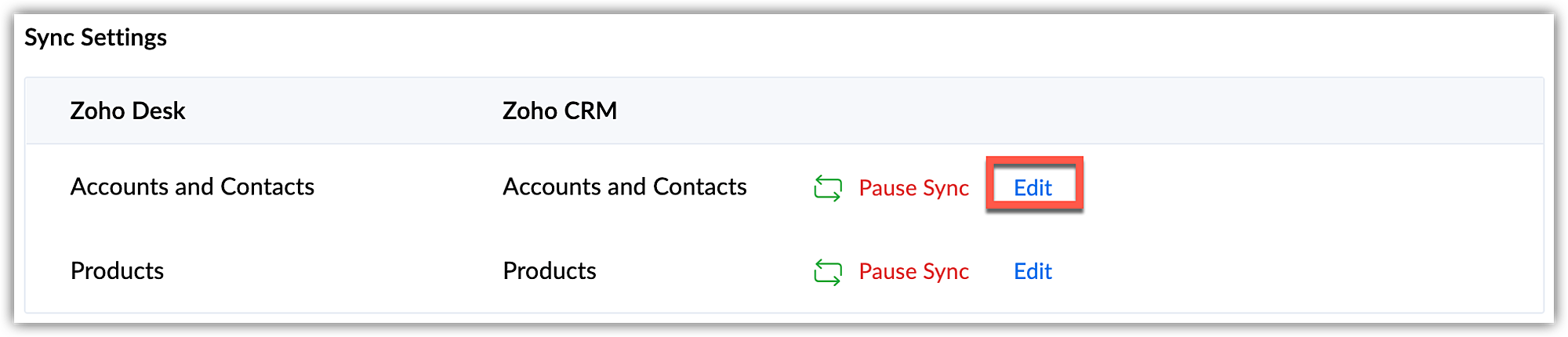Click the green sync icon in Products row

tap(828, 272)
